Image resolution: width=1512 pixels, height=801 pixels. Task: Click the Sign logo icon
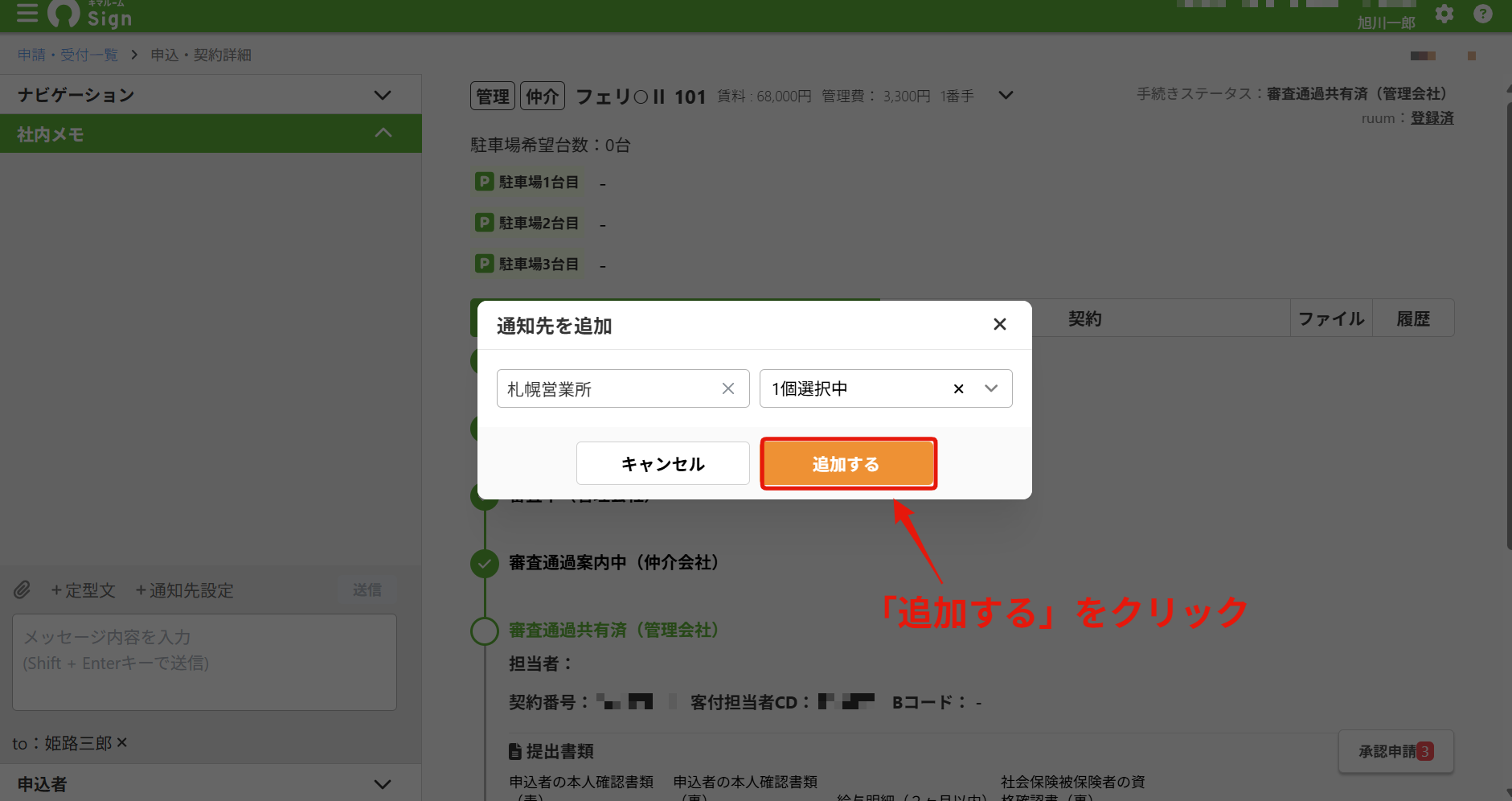click(x=64, y=12)
